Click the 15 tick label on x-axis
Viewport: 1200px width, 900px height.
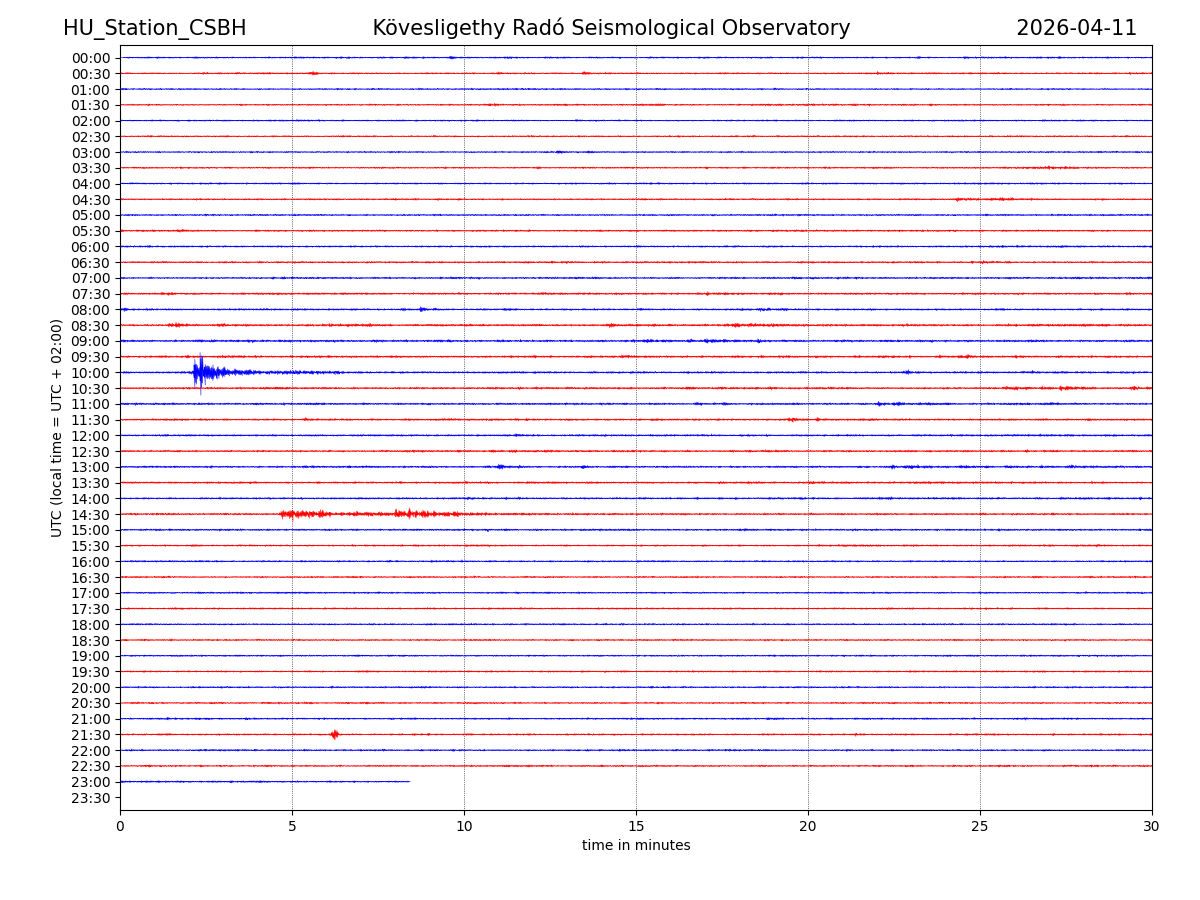pos(636,826)
